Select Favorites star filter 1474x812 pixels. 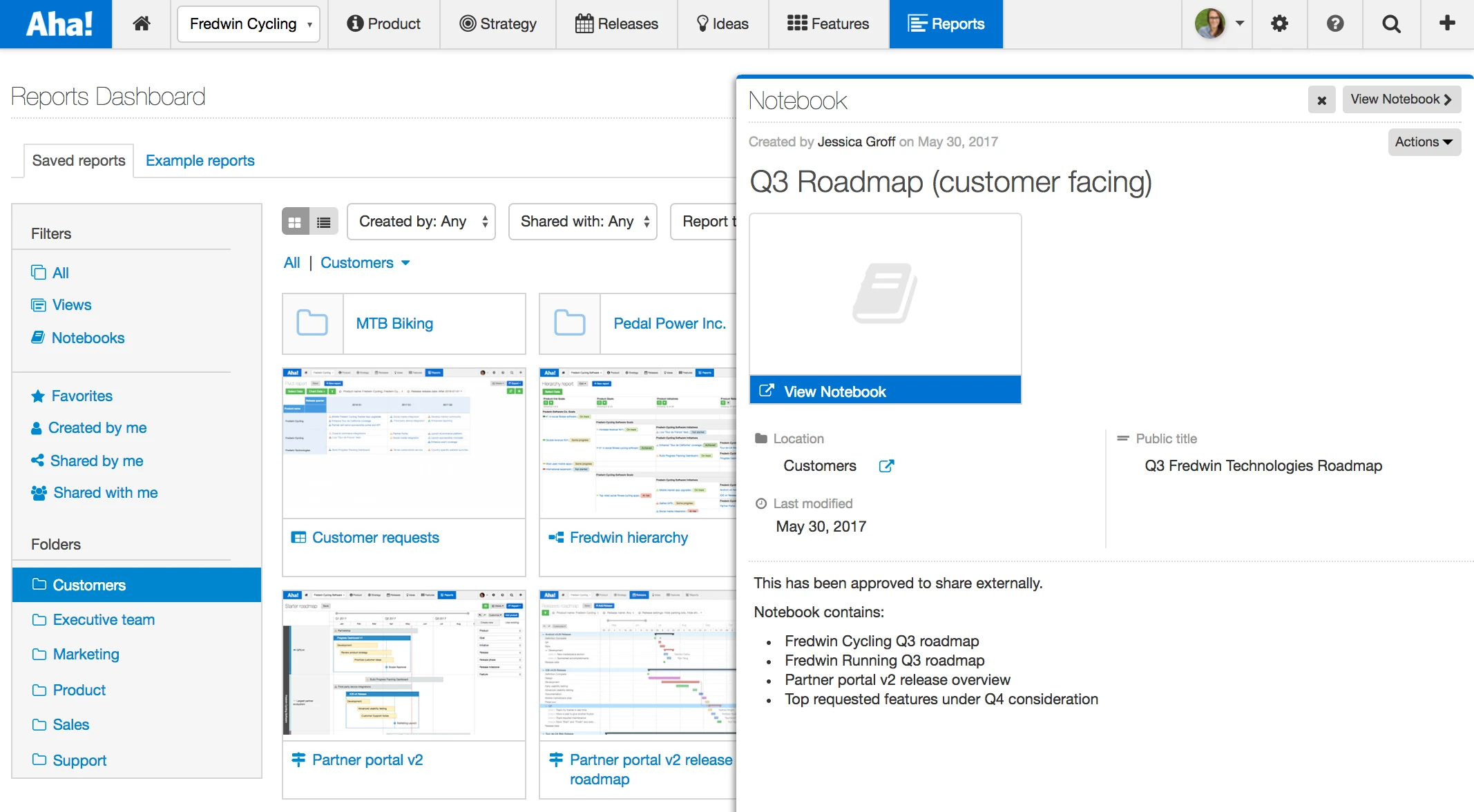(x=82, y=396)
